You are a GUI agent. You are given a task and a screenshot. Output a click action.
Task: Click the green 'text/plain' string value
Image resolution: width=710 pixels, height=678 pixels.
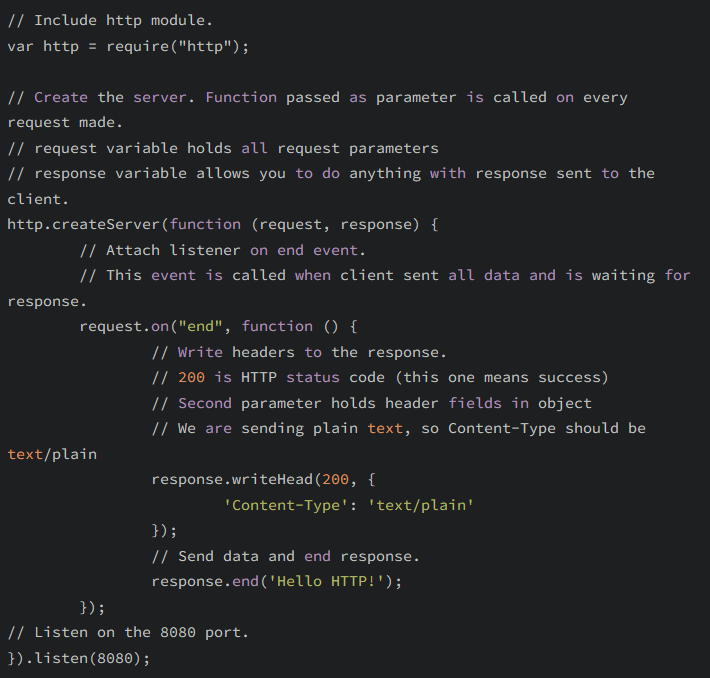tap(421, 505)
